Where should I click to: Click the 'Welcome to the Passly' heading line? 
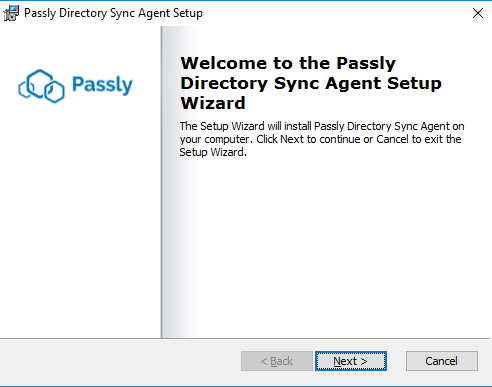pos(288,63)
